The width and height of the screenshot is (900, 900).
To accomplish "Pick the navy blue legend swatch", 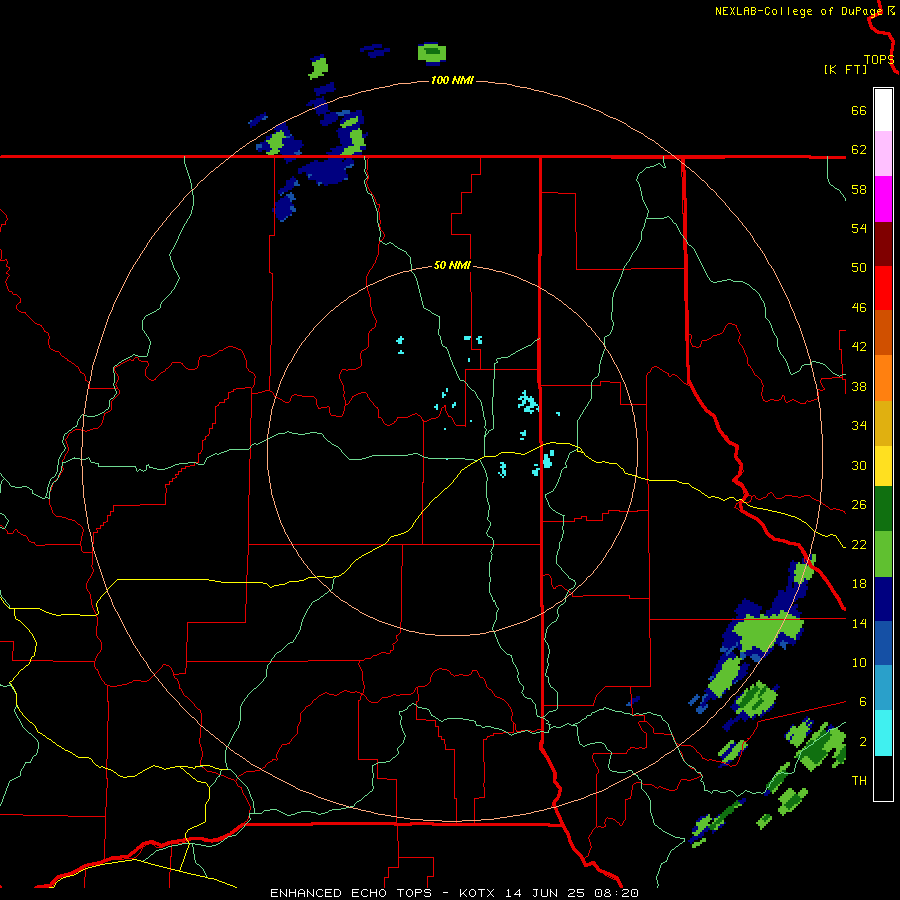I will coord(883,599).
